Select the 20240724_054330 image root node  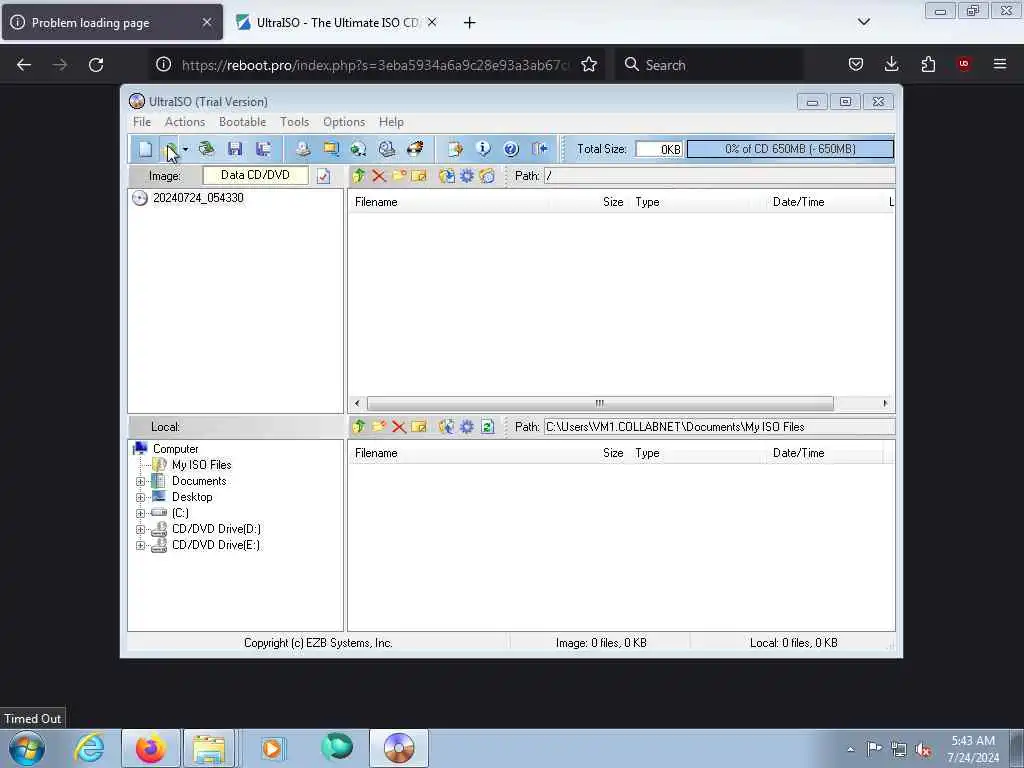(x=198, y=198)
